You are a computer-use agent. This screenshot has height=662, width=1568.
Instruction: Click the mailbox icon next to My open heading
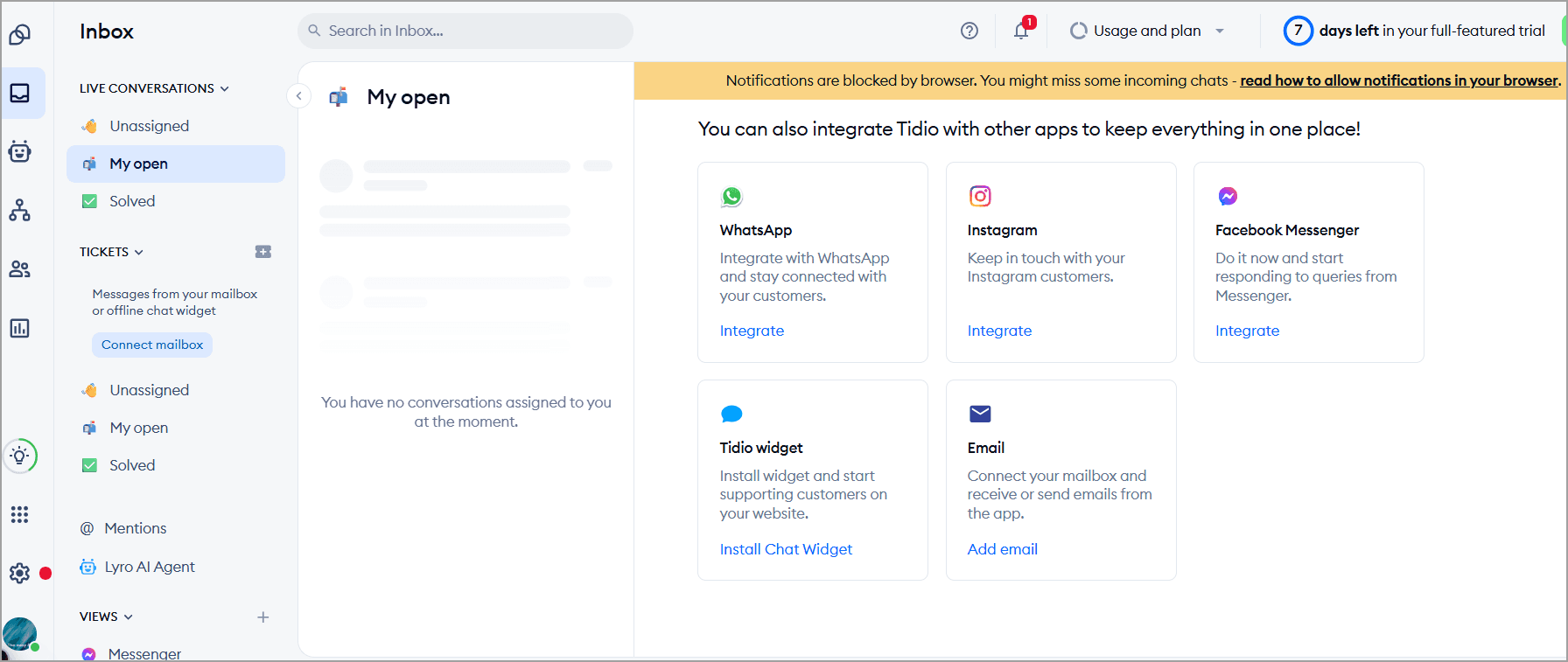click(x=339, y=97)
